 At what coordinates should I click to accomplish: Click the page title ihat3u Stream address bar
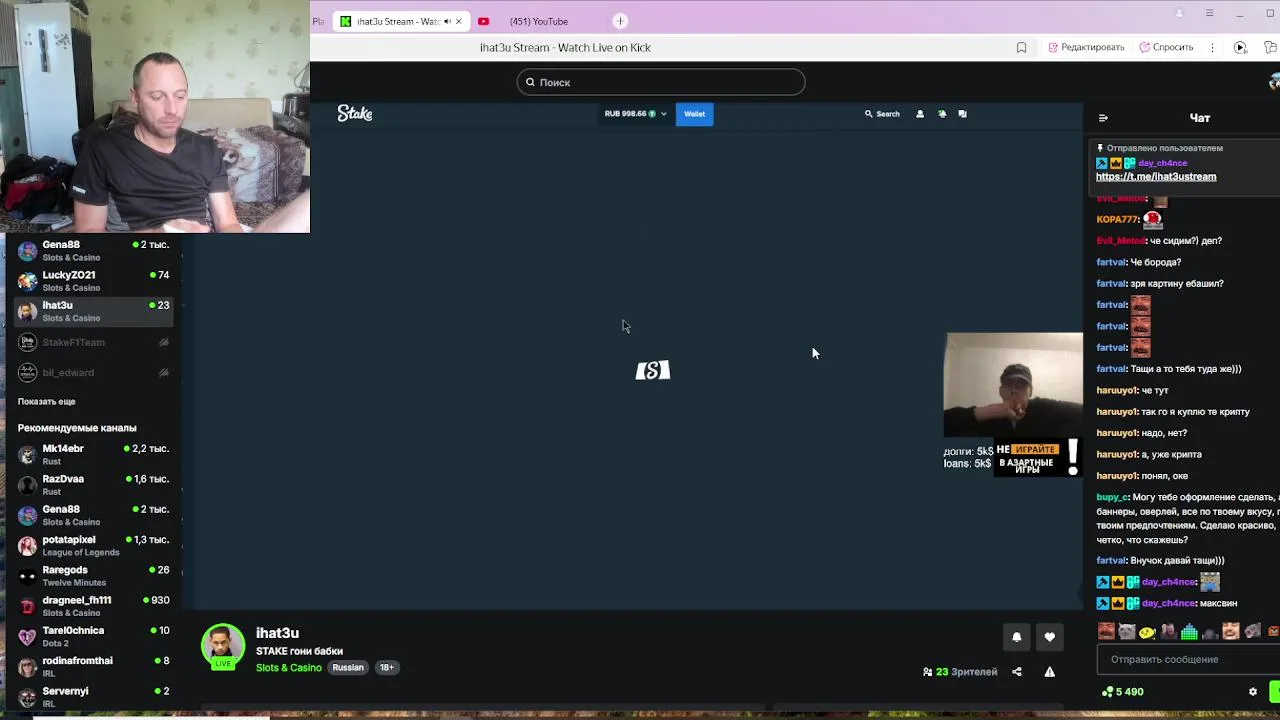pyautogui.click(x=565, y=47)
